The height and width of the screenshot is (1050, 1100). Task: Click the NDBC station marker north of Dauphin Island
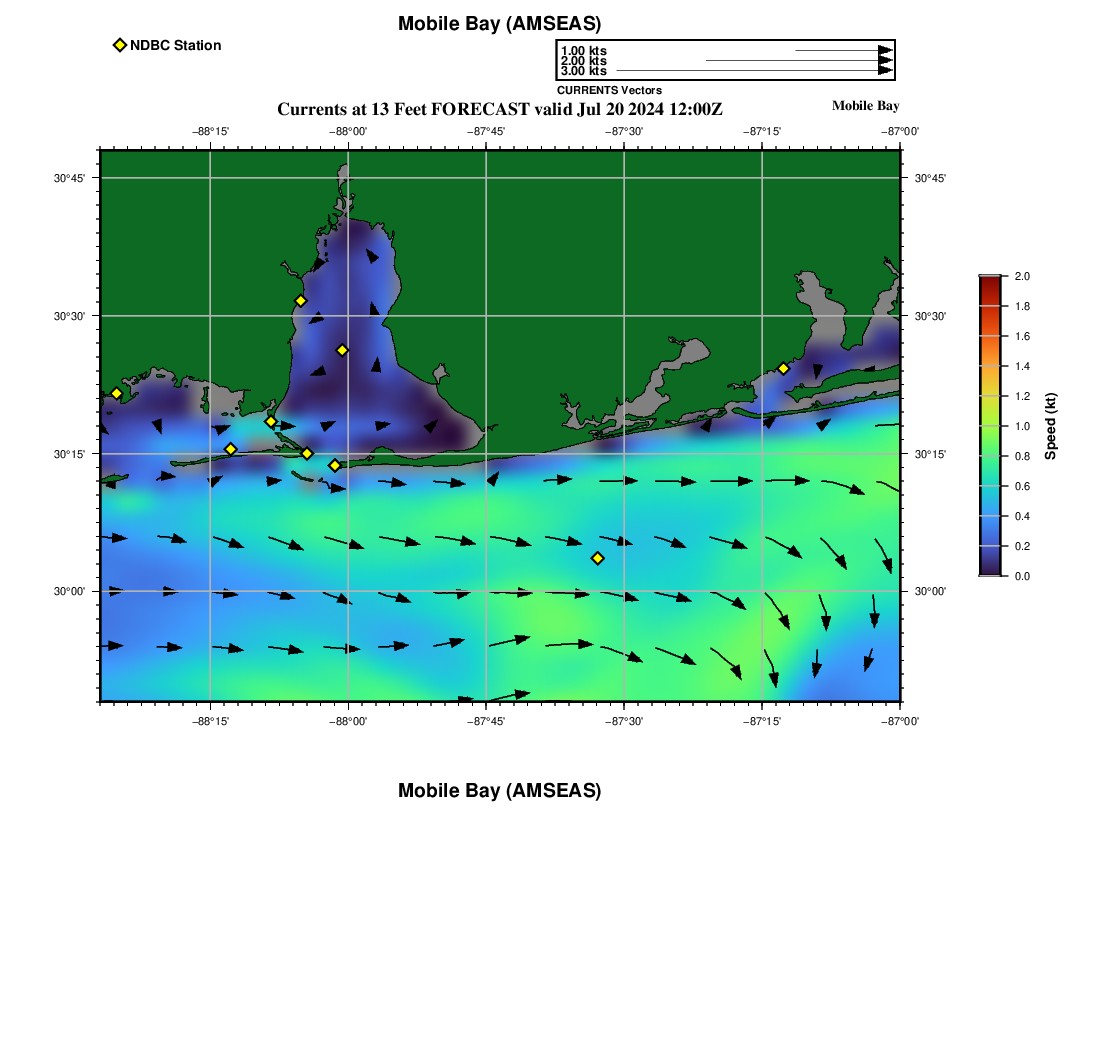click(271, 422)
